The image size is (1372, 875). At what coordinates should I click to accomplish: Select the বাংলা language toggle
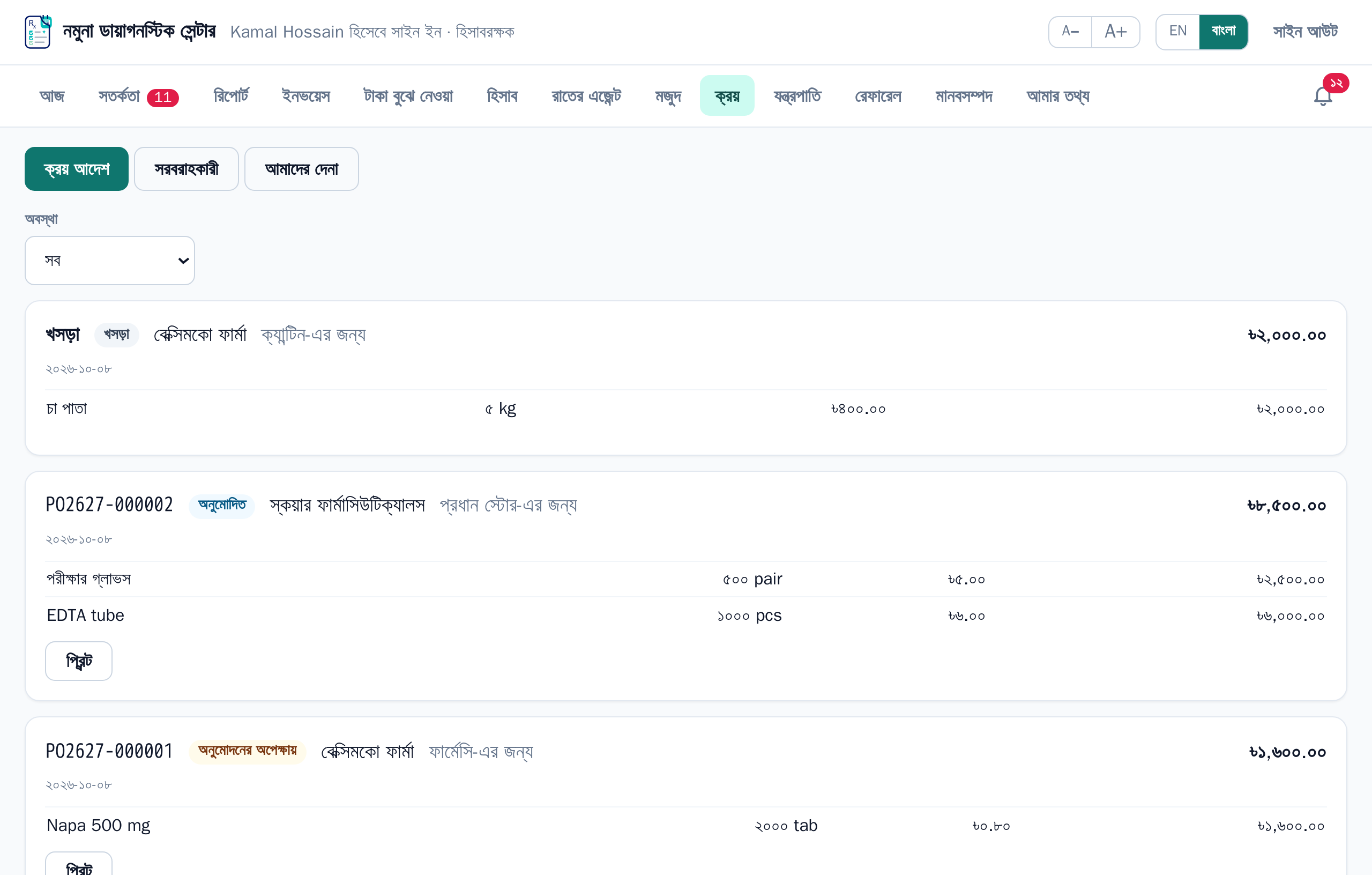click(1224, 32)
